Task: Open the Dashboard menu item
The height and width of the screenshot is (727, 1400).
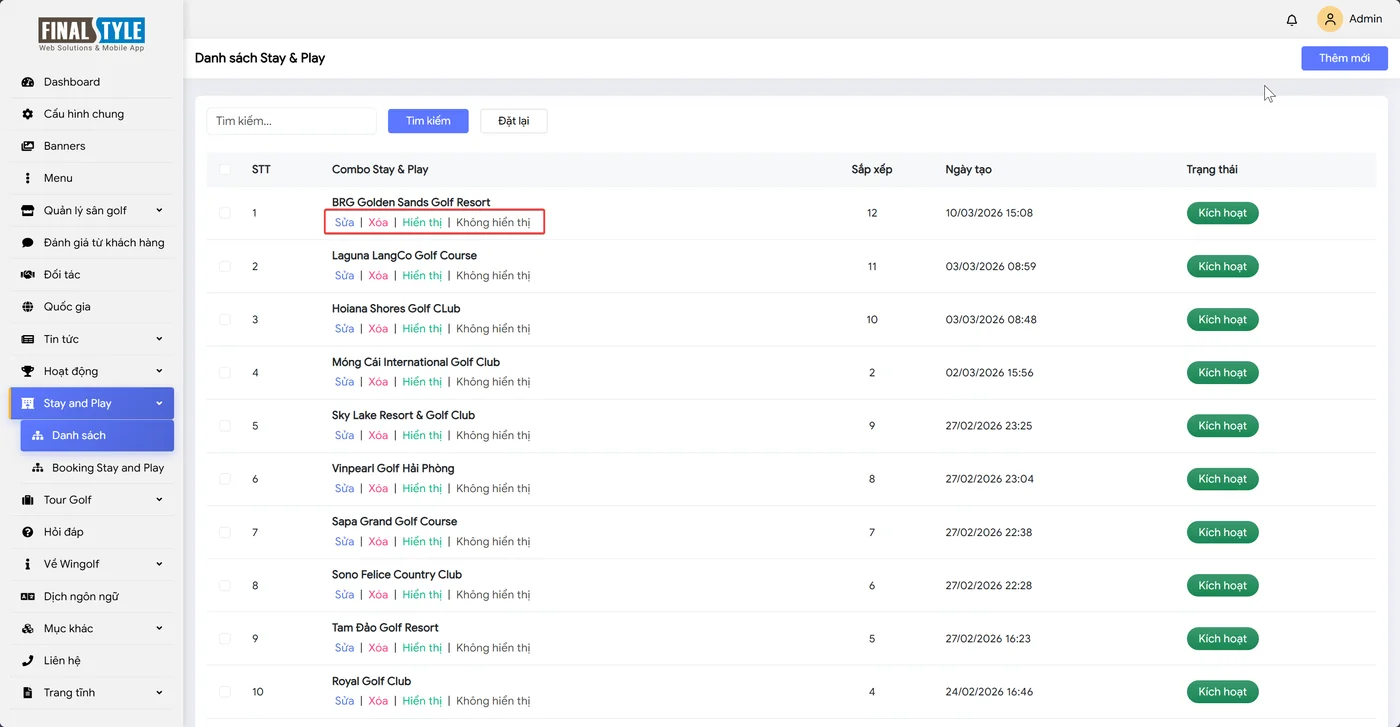Action: coord(91,82)
